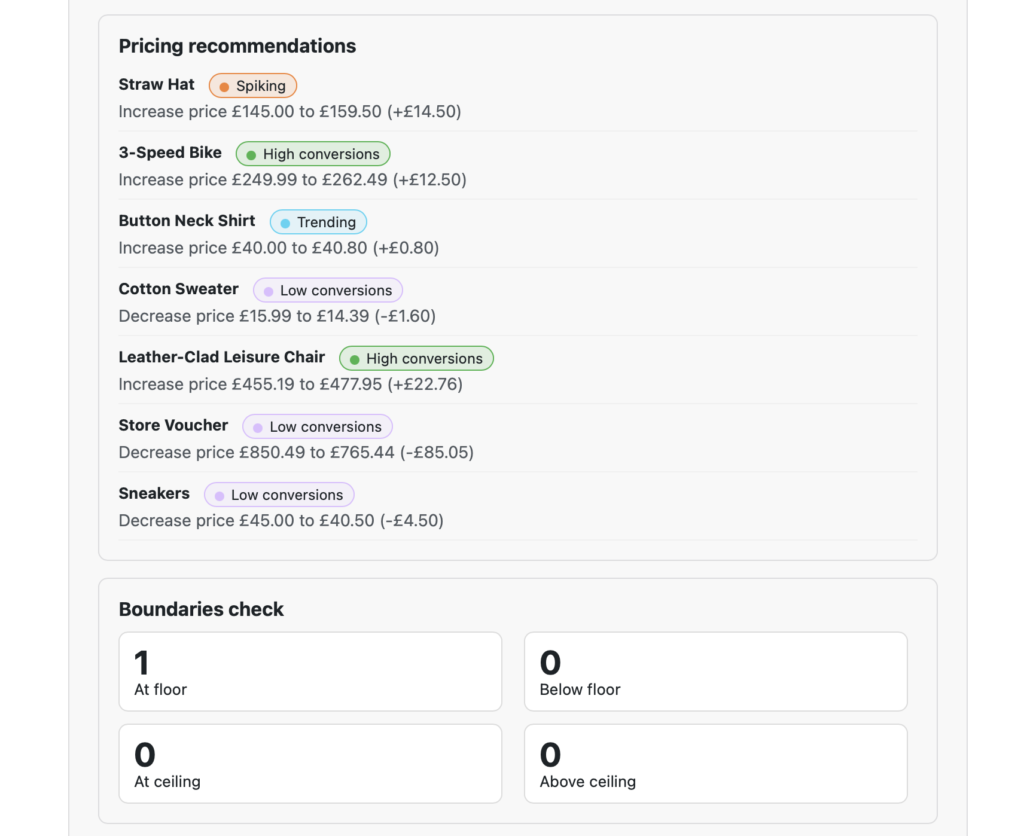Select the Low conversions badge beside Store Voucher

pos(317,426)
